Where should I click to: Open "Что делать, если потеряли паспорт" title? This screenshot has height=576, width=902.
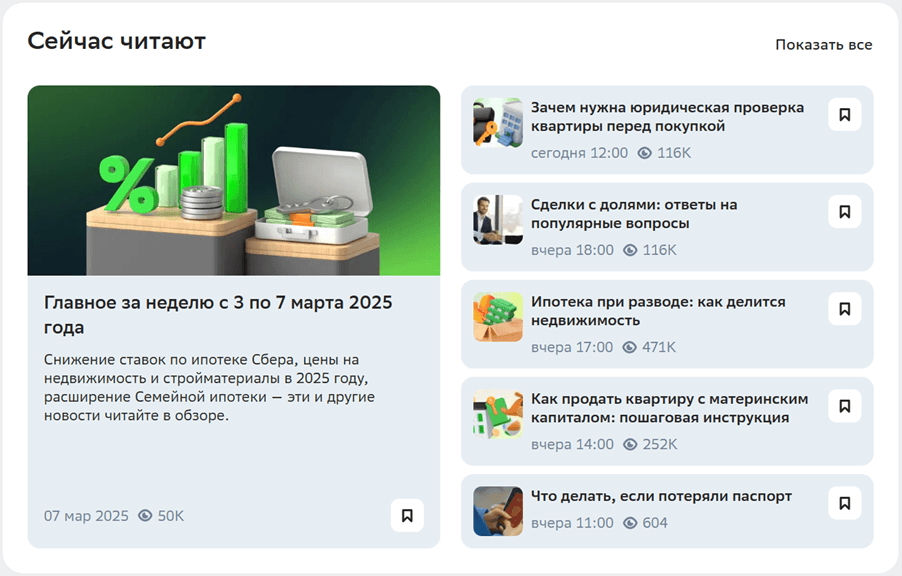click(x=661, y=496)
